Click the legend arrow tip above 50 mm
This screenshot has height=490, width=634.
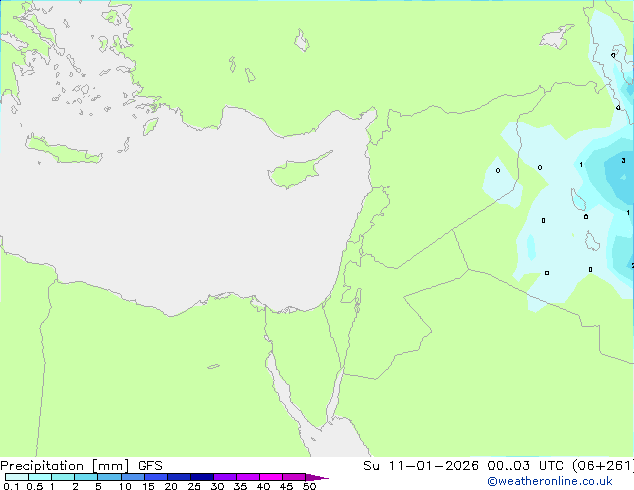(317, 477)
